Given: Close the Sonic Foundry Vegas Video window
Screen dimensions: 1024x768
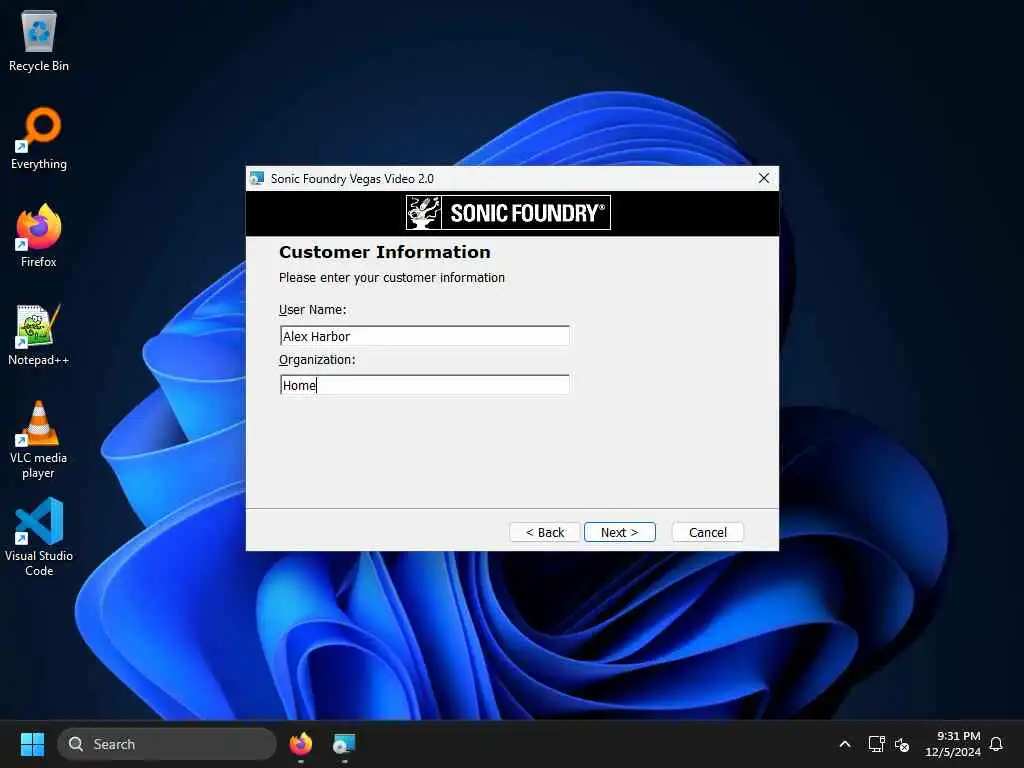Looking at the screenshot, I should [x=764, y=178].
